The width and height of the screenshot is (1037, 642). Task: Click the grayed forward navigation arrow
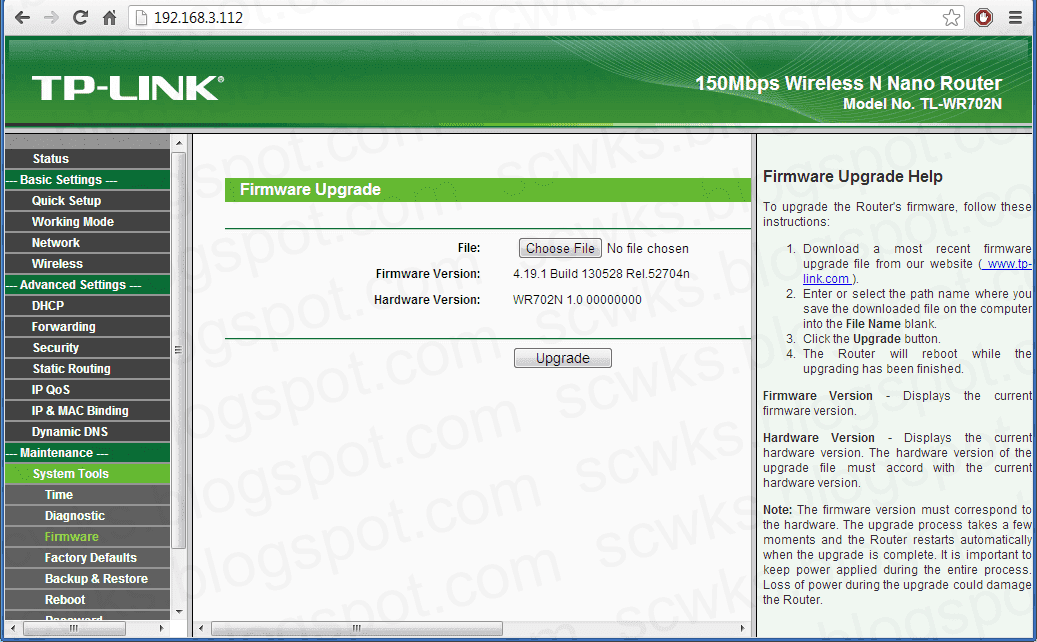pyautogui.click(x=50, y=17)
